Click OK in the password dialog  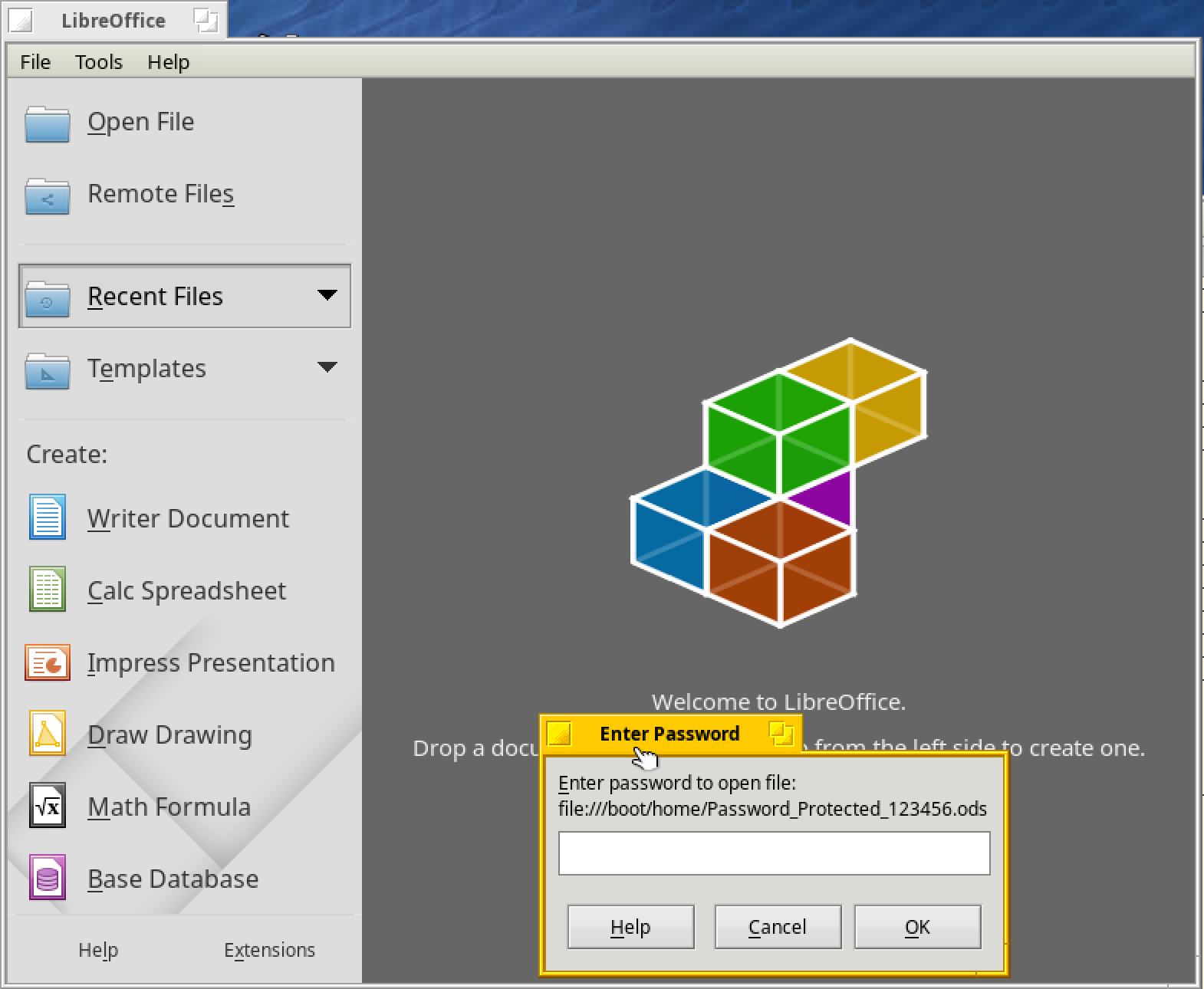click(917, 927)
